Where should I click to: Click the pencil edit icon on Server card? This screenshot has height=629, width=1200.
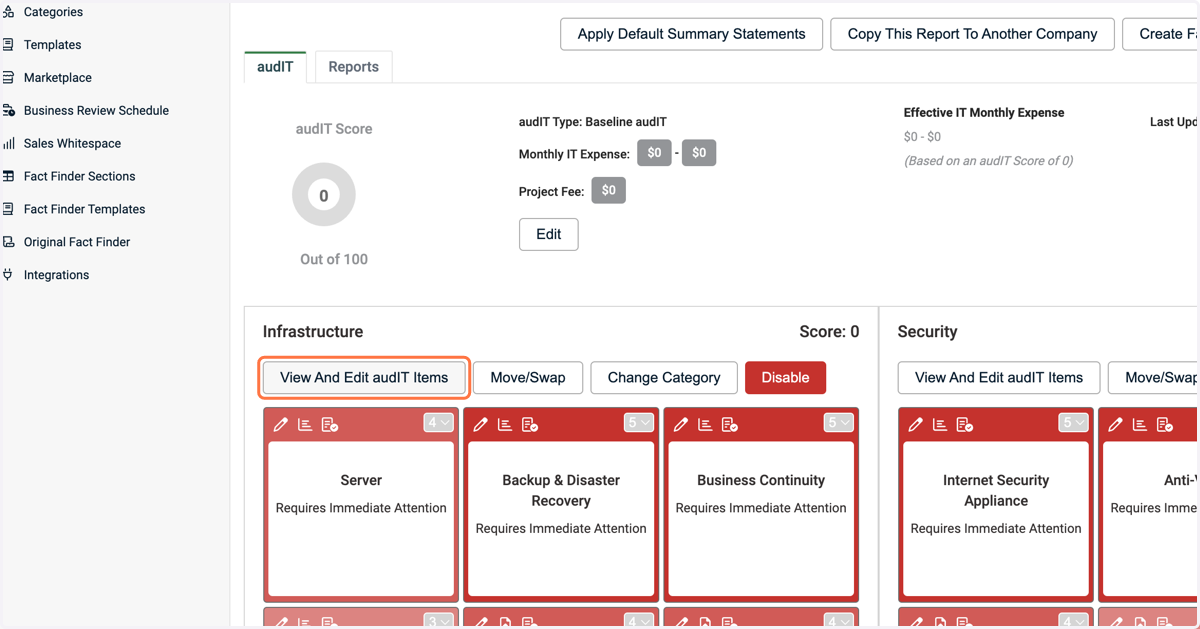coord(281,425)
